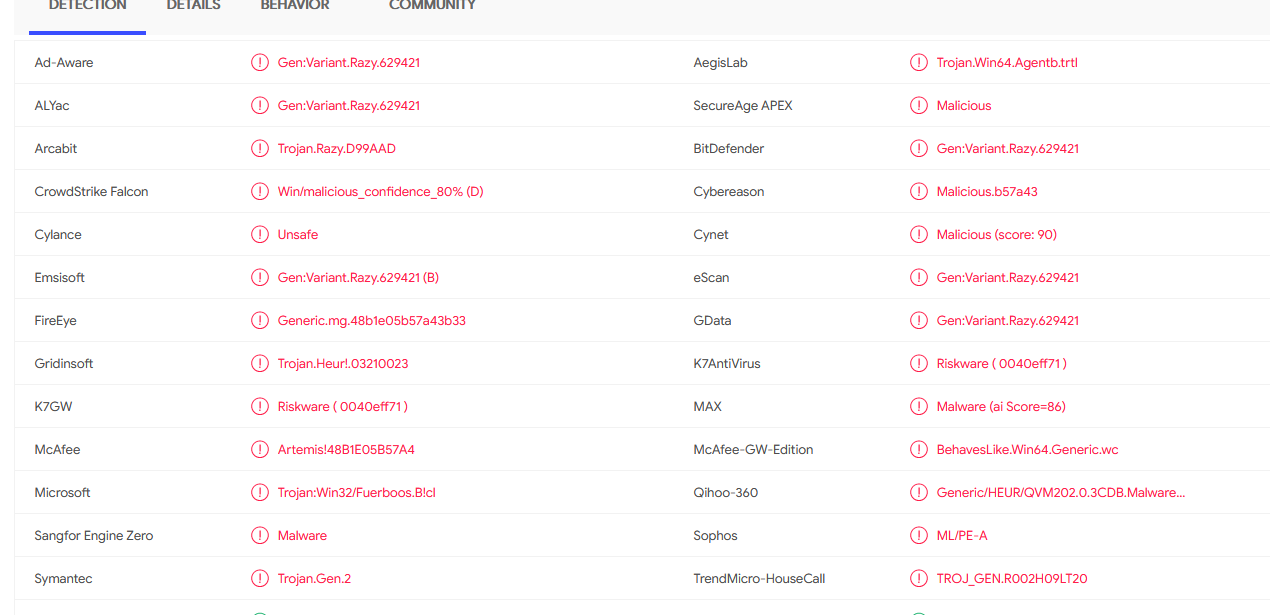
Task: Click the CrowdStrike Falcon engine name
Action: [91, 191]
